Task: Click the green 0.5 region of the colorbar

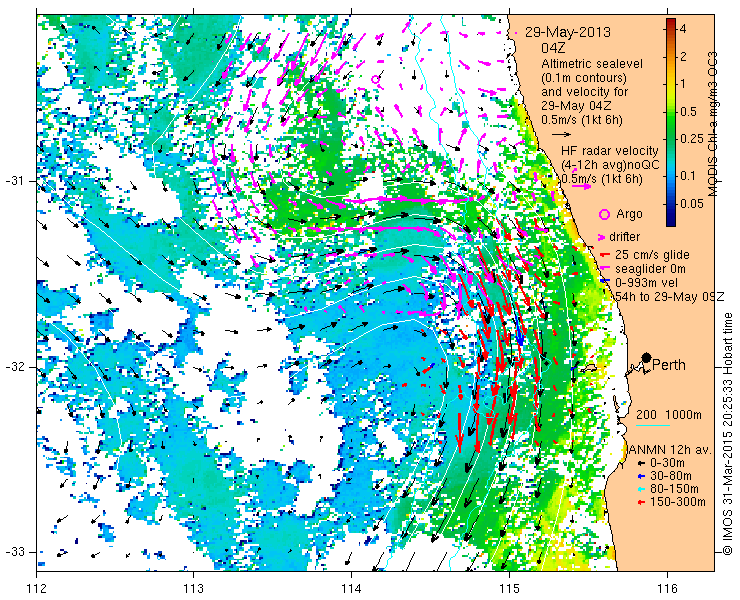Action: click(x=671, y=111)
